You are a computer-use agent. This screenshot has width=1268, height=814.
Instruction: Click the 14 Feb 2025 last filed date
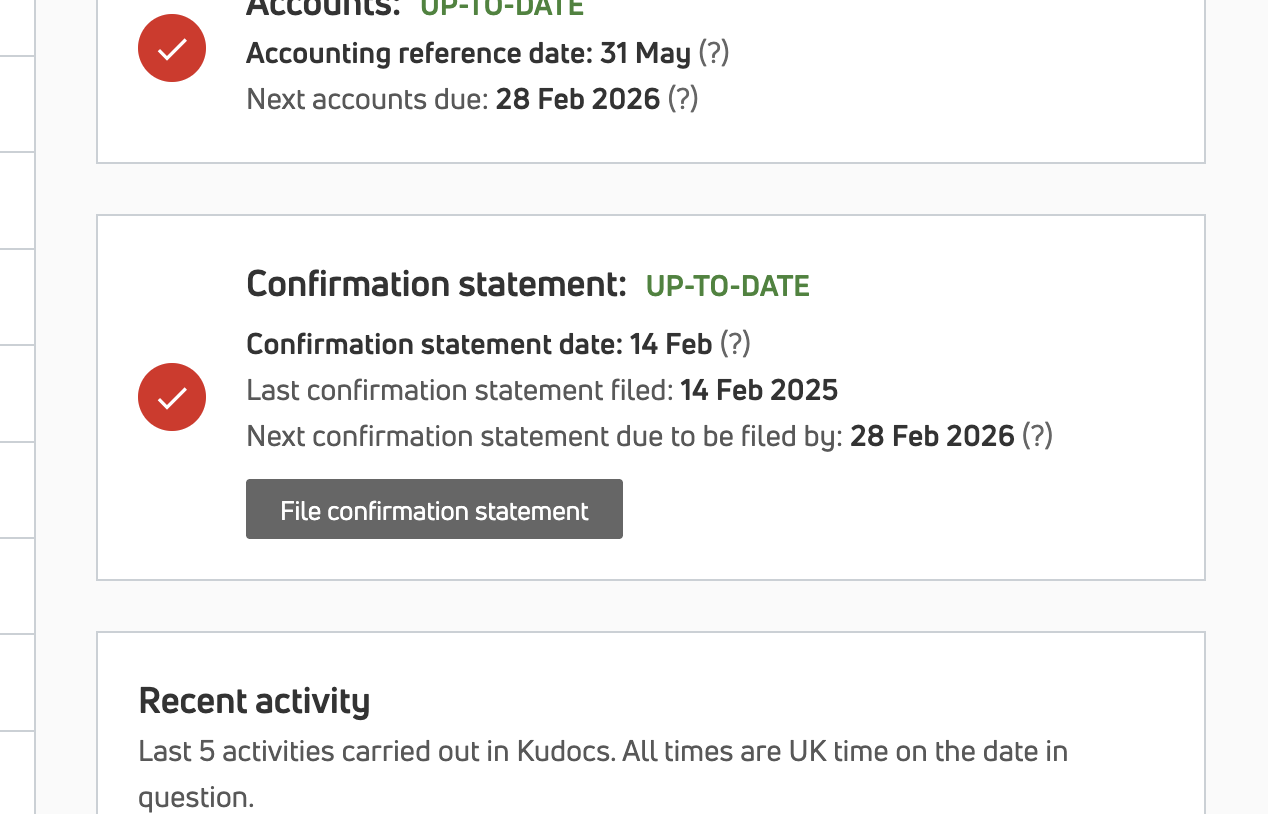[758, 390]
